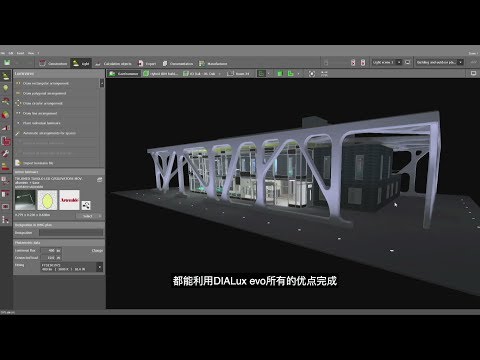Open the red staircase sidebar tool
480x360 pixels.
(6, 128)
